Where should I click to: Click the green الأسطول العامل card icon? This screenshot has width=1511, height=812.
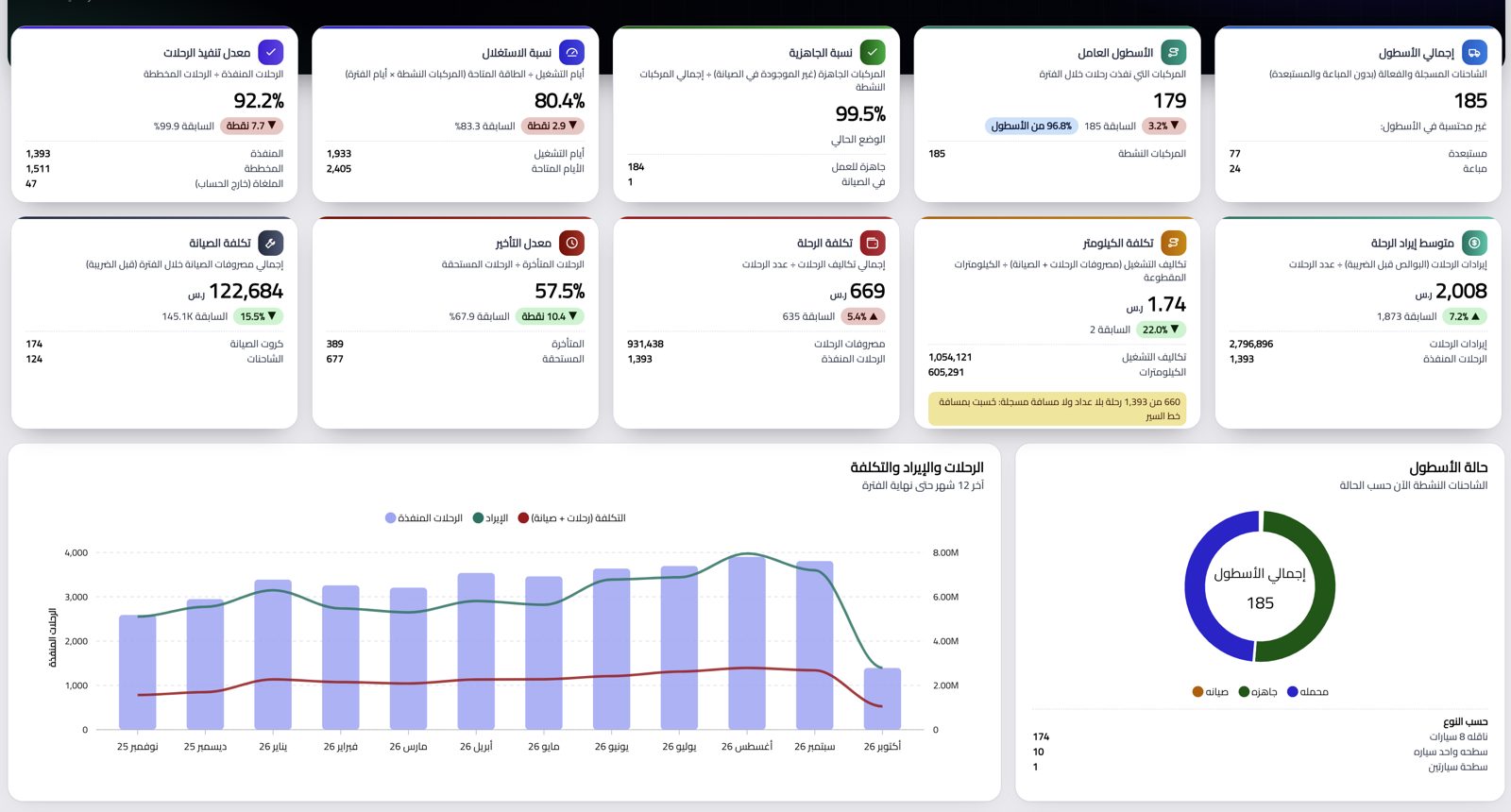(x=1173, y=53)
